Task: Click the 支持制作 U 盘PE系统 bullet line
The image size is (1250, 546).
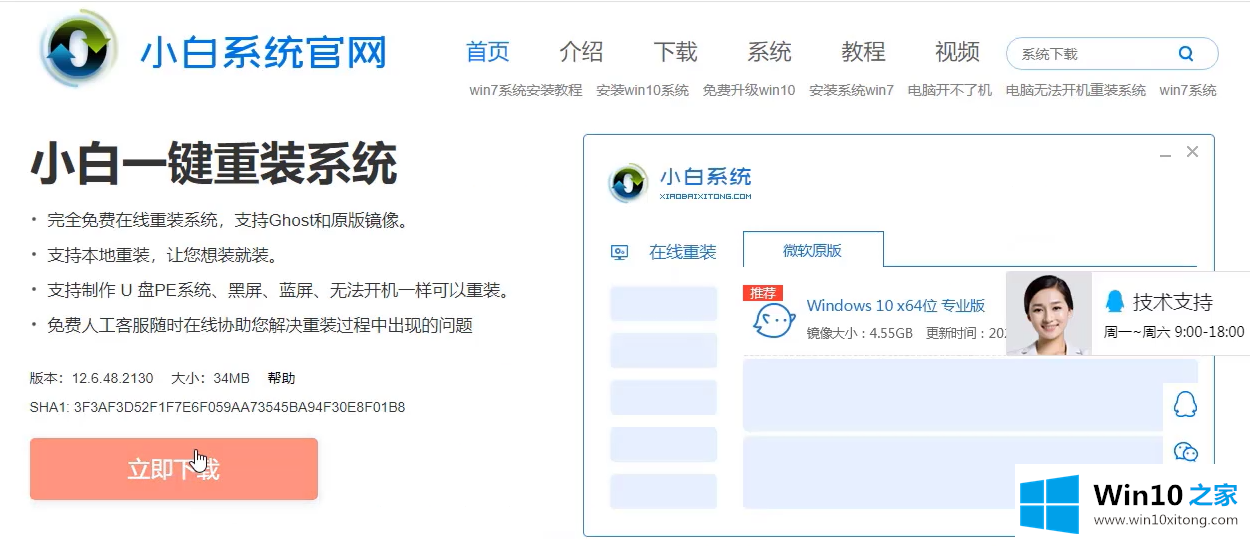Action: pyautogui.click(x=278, y=290)
